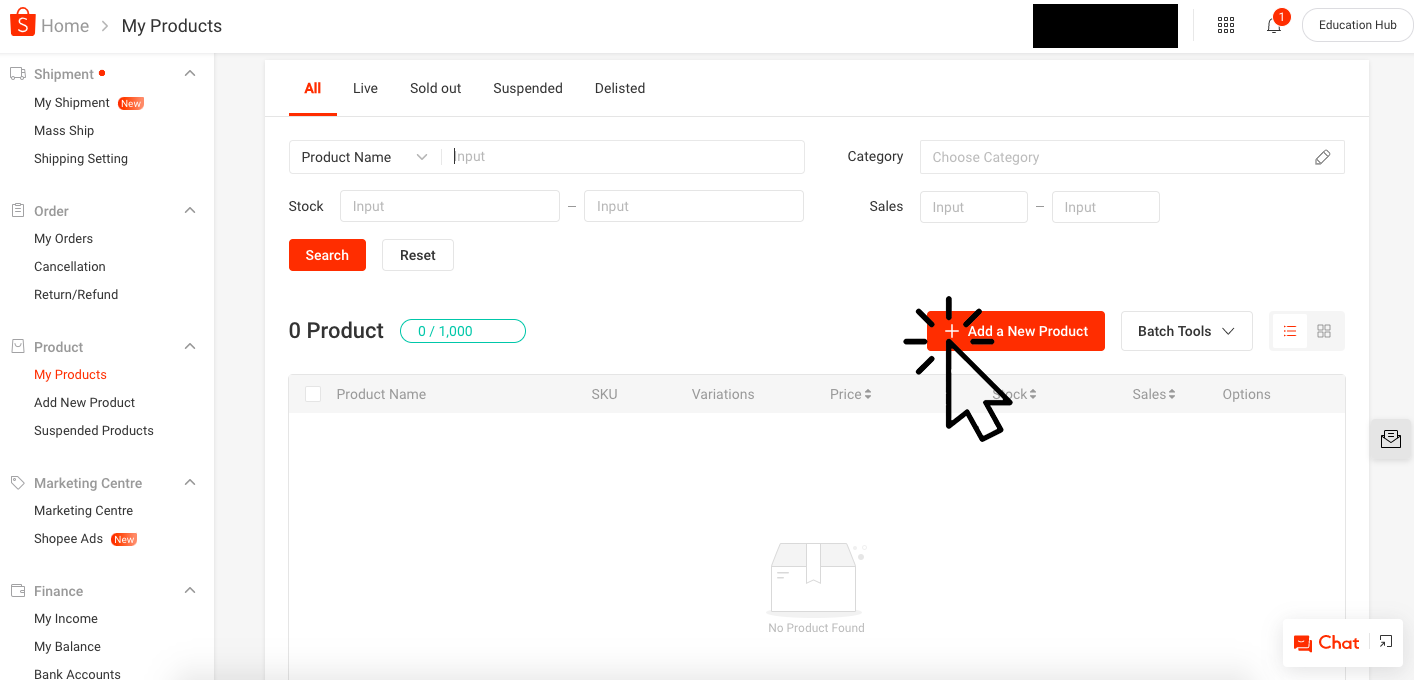This screenshot has width=1414, height=680.
Task: Reset the product filters
Action: click(x=417, y=255)
